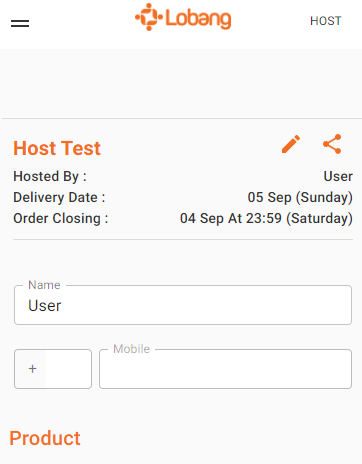Click the Hosted By label
362x464 pixels.
[x=50, y=176]
